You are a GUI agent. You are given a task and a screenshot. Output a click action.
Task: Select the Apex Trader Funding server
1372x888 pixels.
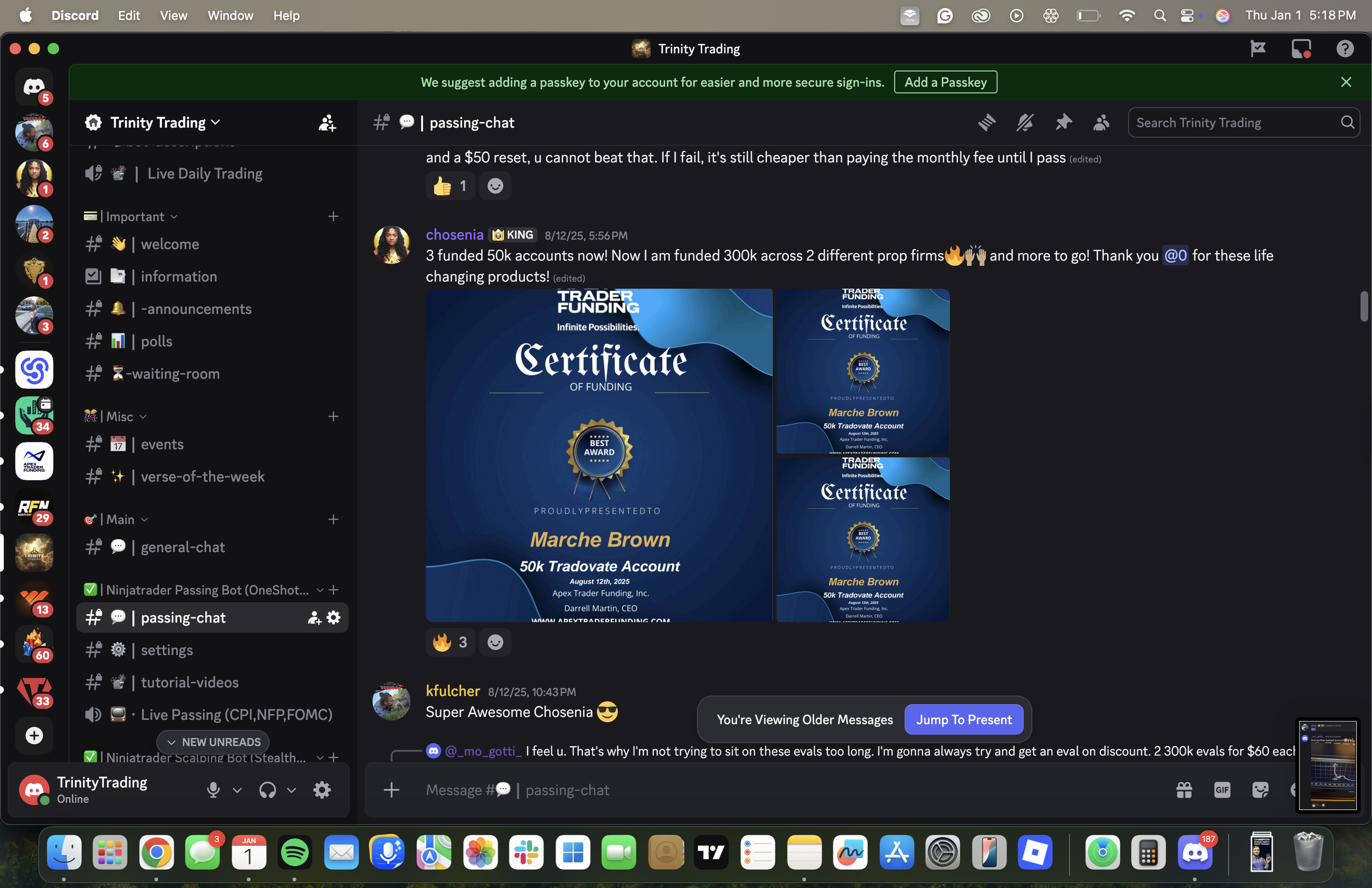tap(33, 460)
